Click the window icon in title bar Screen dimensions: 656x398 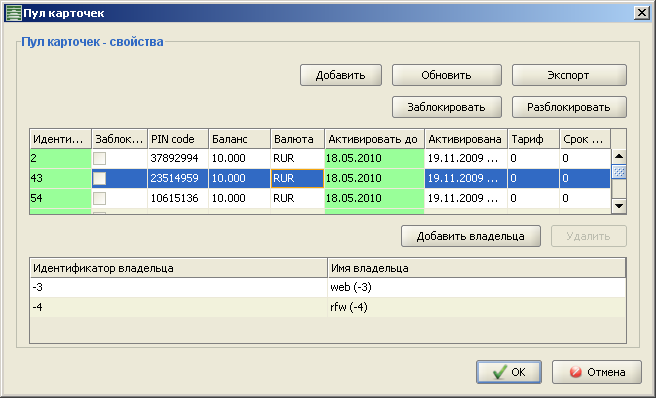coord(13,13)
